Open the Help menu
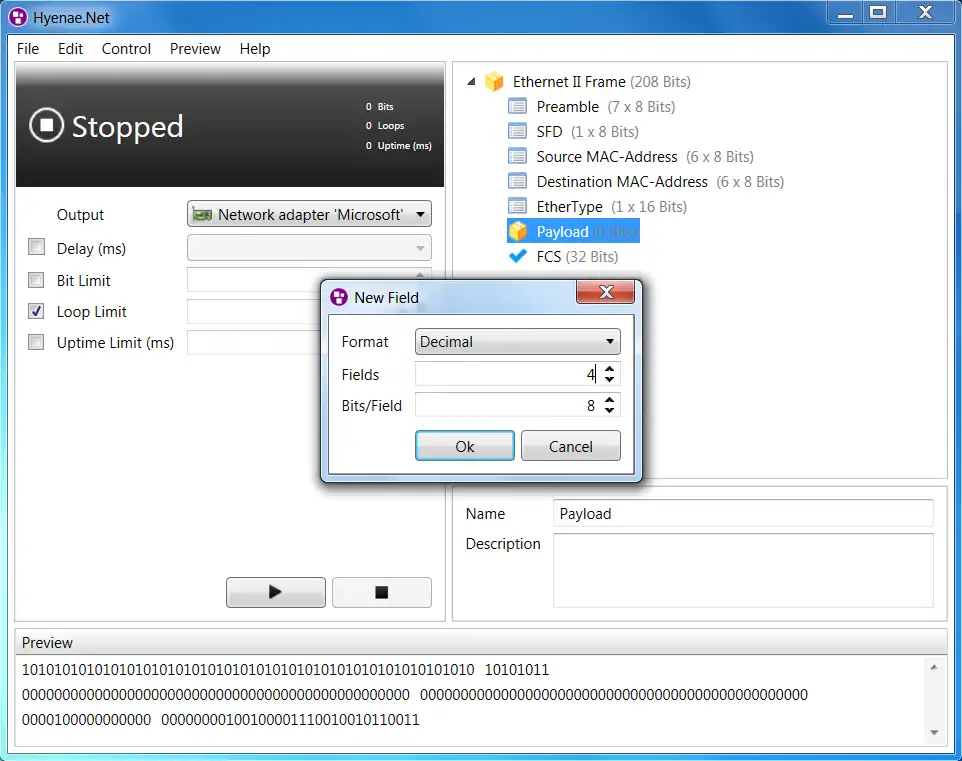Image resolution: width=962 pixels, height=761 pixels. click(255, 48)
